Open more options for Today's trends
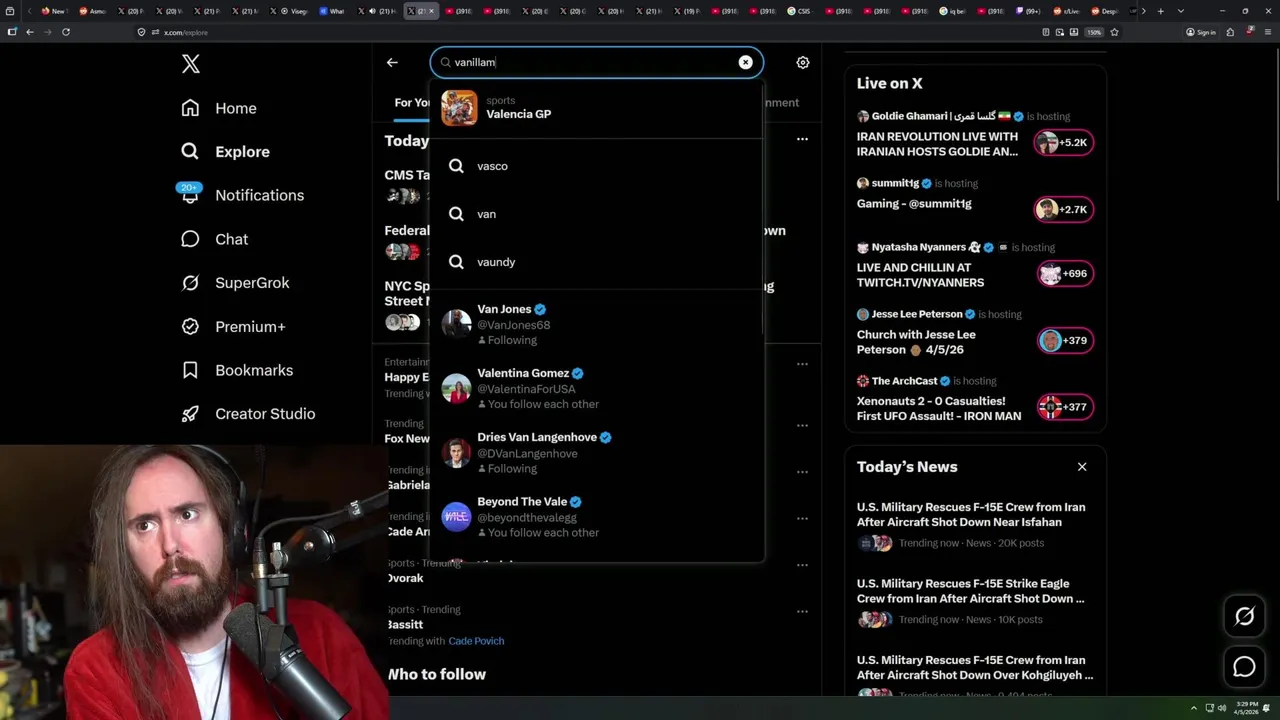 click(802, 139)
